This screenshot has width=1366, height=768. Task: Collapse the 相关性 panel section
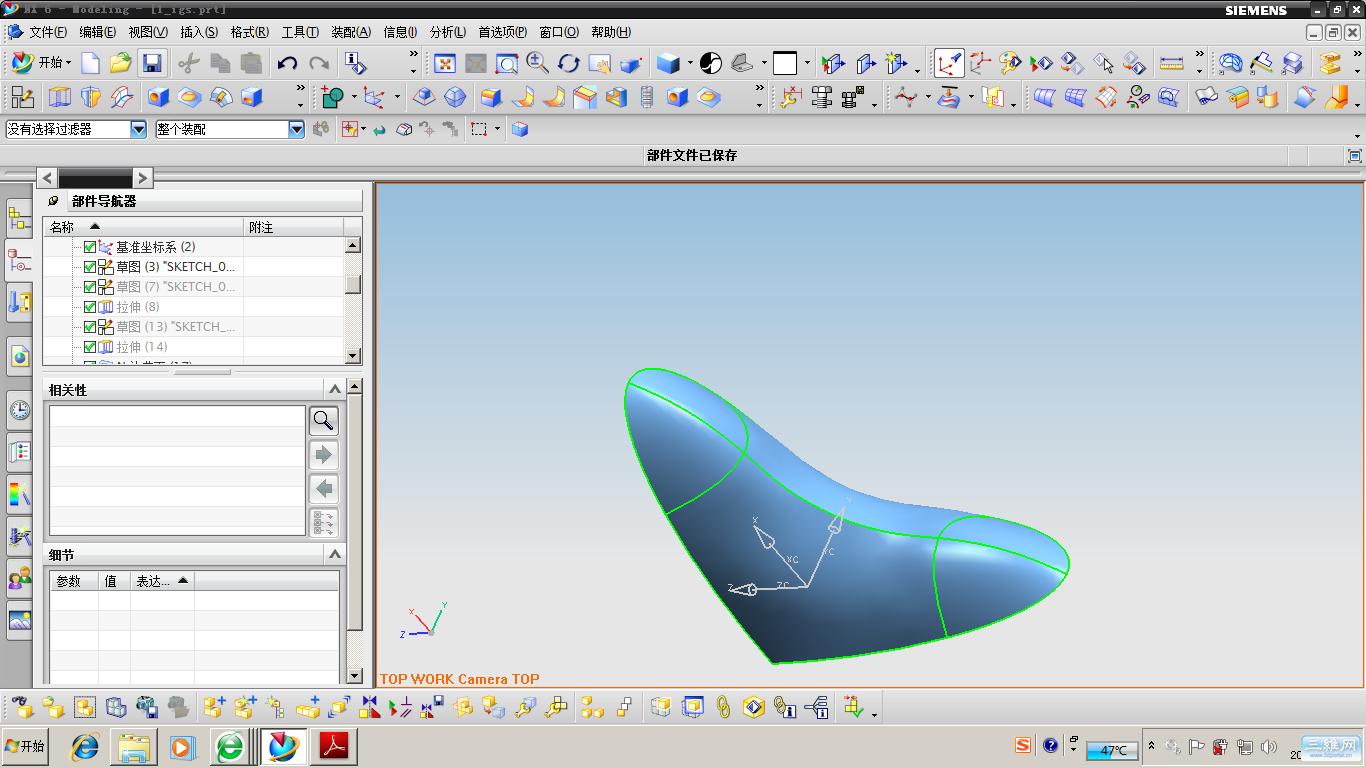(335, 389)
